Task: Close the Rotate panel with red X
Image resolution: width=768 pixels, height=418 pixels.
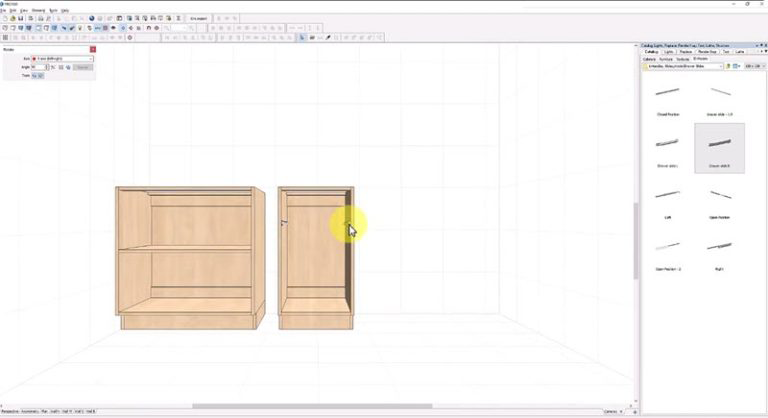Action: click(x=93, y=49)
